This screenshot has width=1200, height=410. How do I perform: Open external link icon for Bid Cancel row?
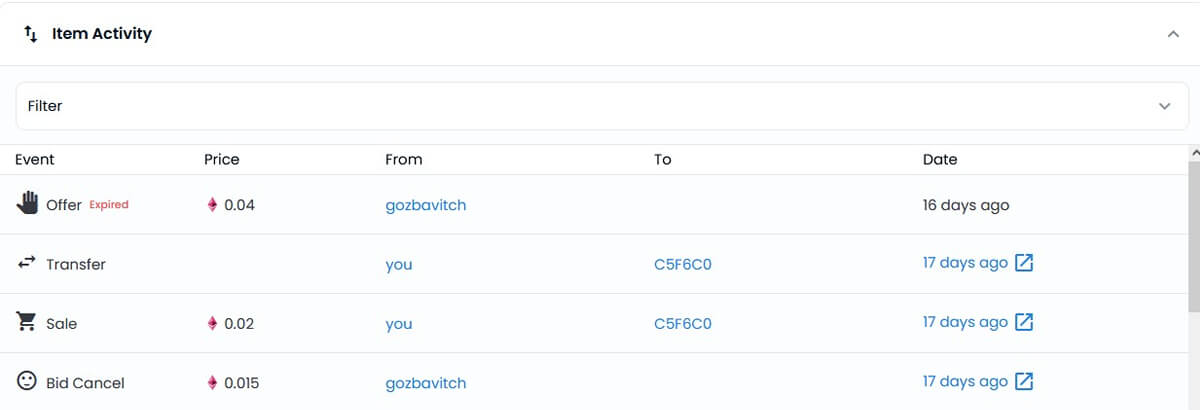click(x=1024, y=381)
